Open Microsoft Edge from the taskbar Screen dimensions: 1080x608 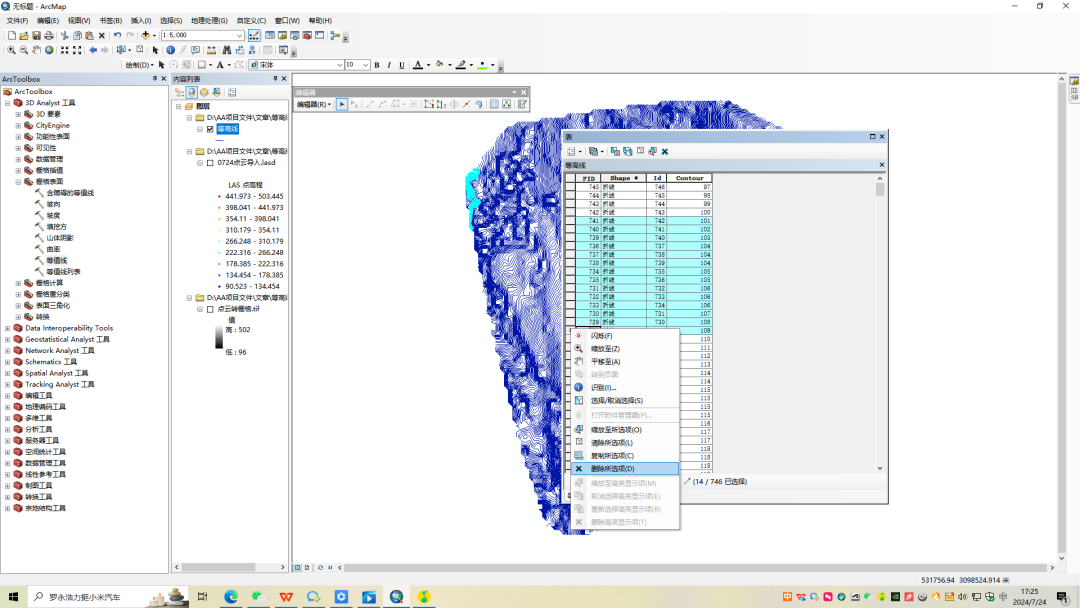pyautogui.click(x=231, y=596)
